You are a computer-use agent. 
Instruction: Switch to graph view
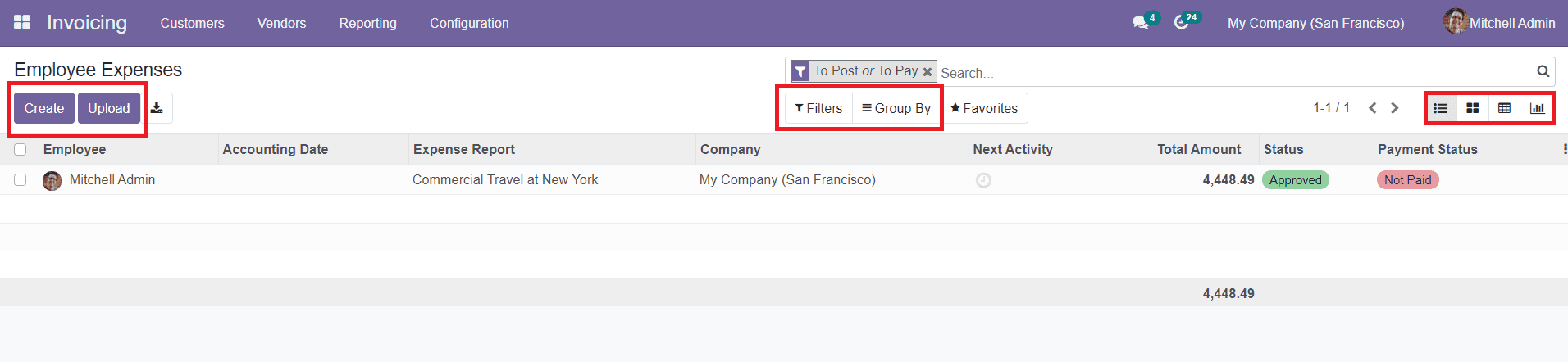coord(1537,108)
